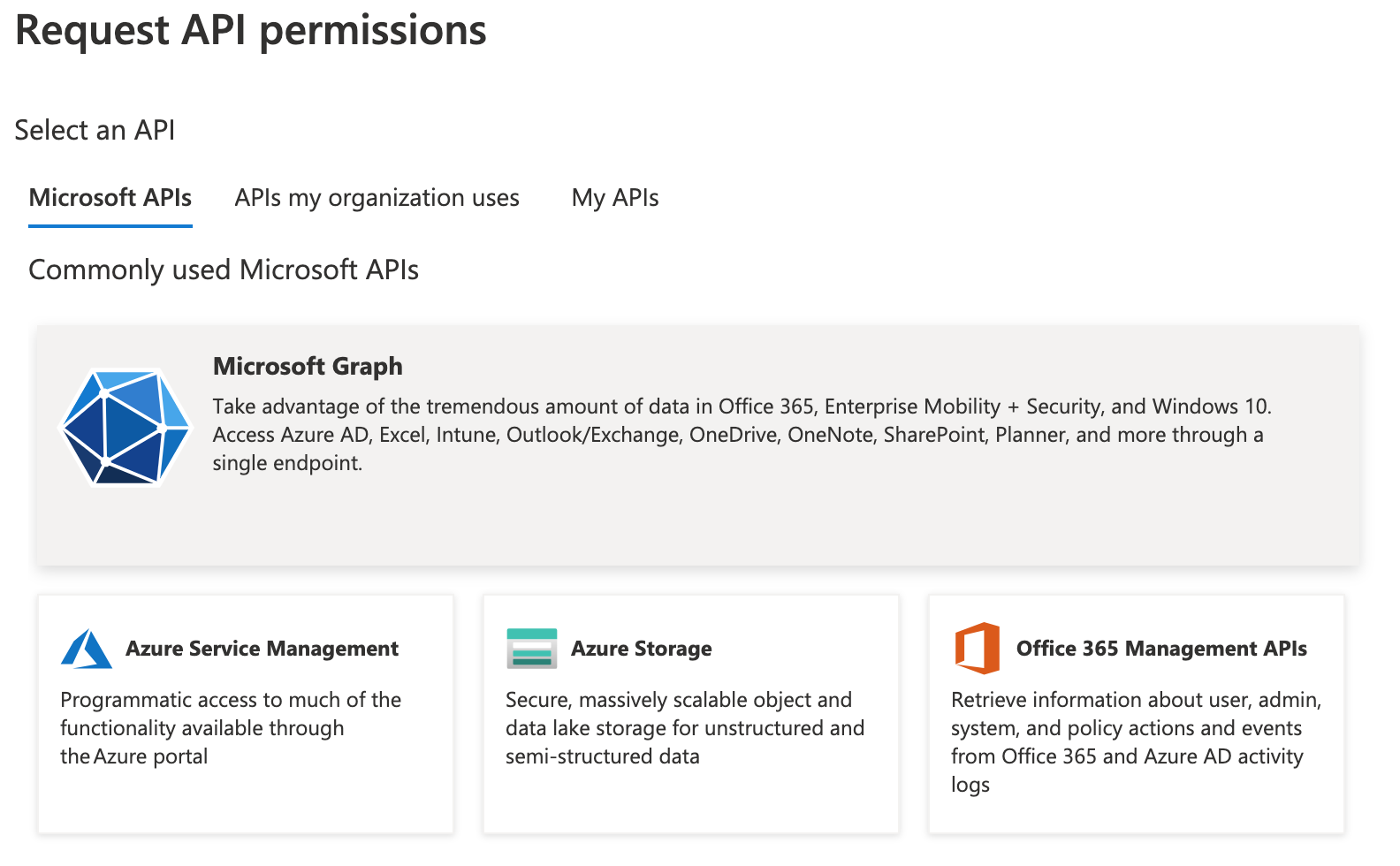The image size is (1400, 866).
Task: Open the APIs my organization uses tab
Action: [x=377, y=198]
